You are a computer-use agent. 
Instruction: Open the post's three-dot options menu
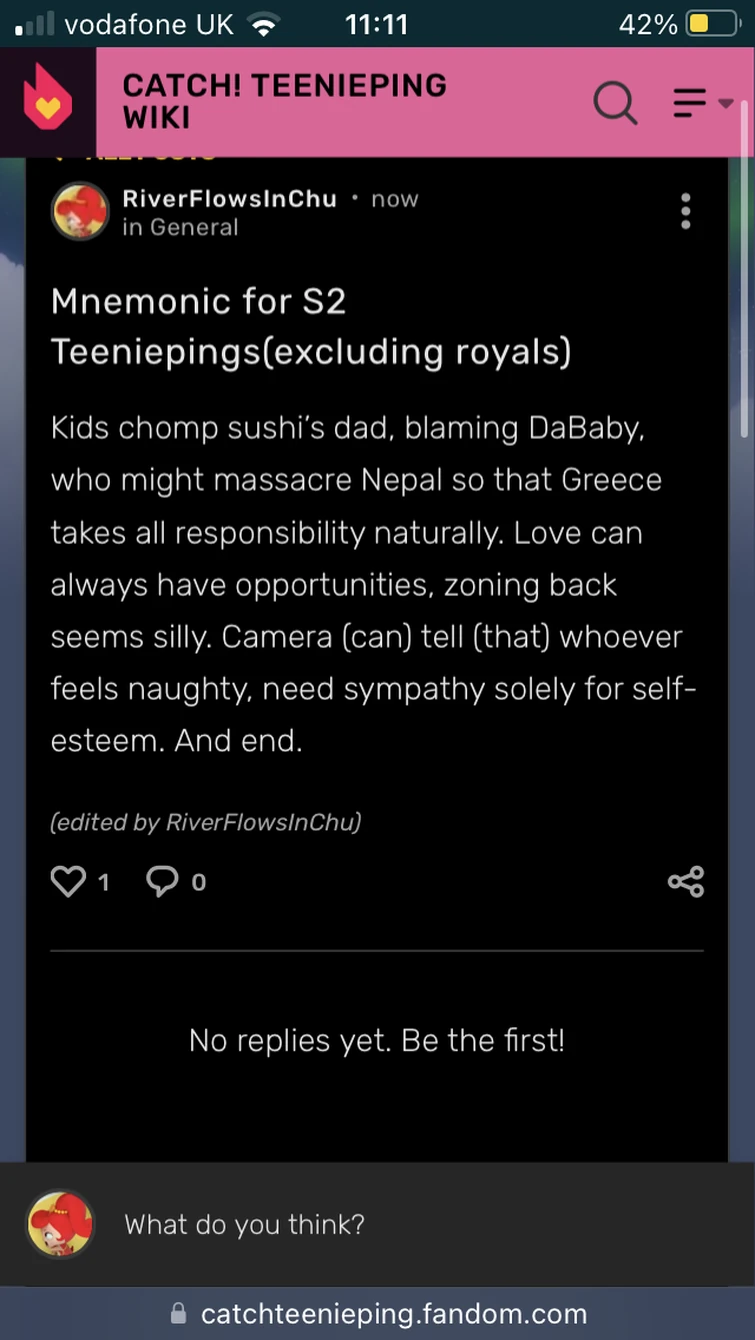[685, 211]
